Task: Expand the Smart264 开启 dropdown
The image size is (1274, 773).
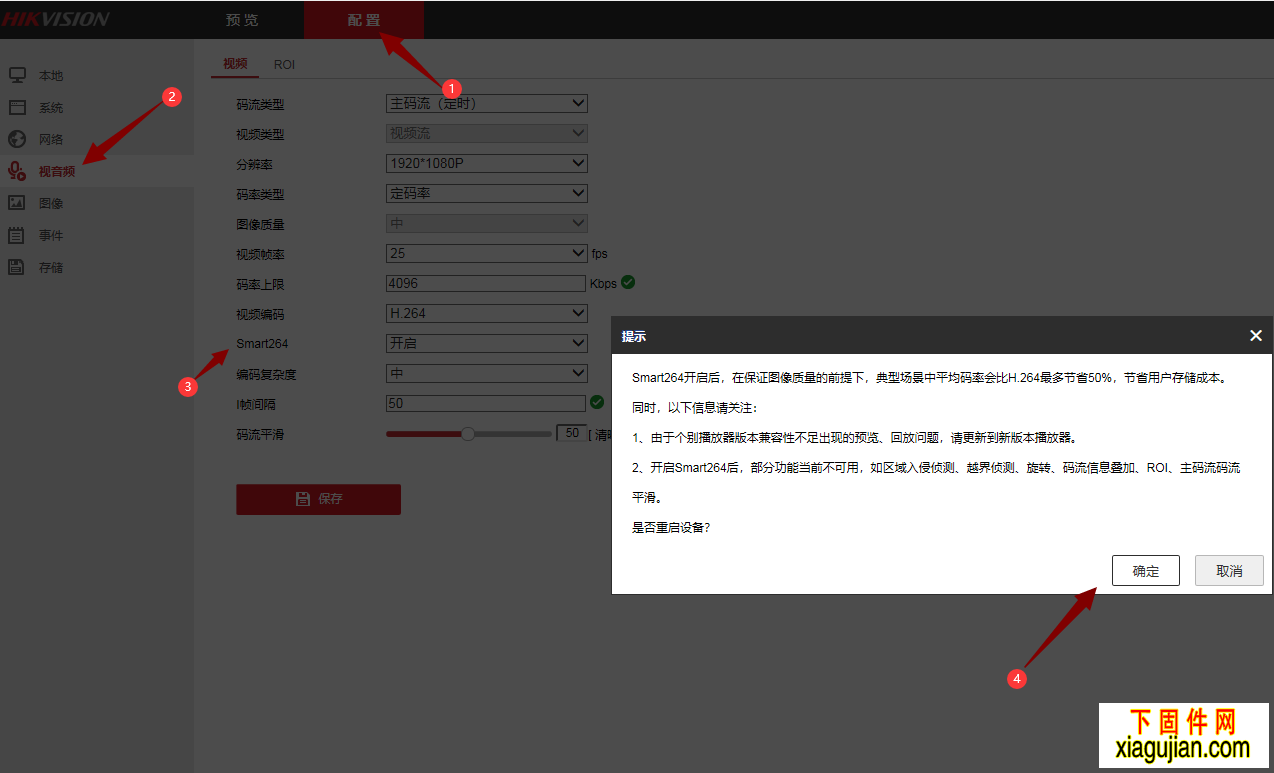Action: (x=487, y=343)
